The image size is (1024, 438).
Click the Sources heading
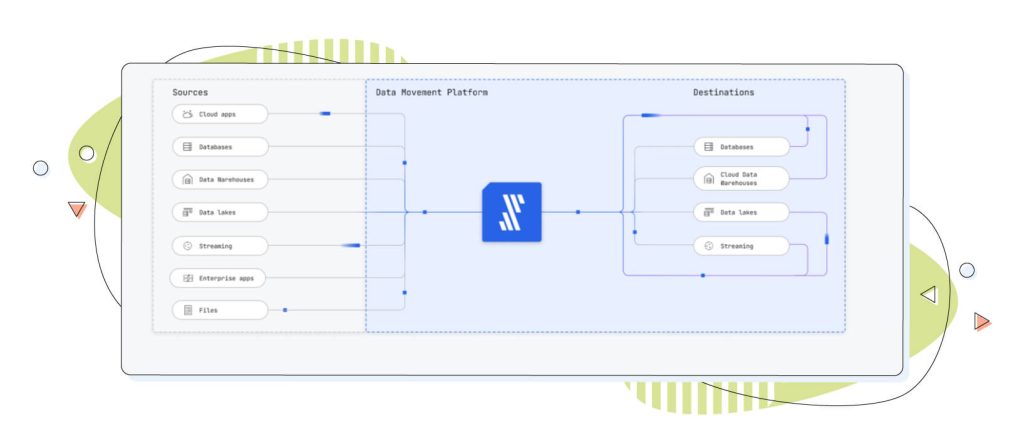[190, 93]
